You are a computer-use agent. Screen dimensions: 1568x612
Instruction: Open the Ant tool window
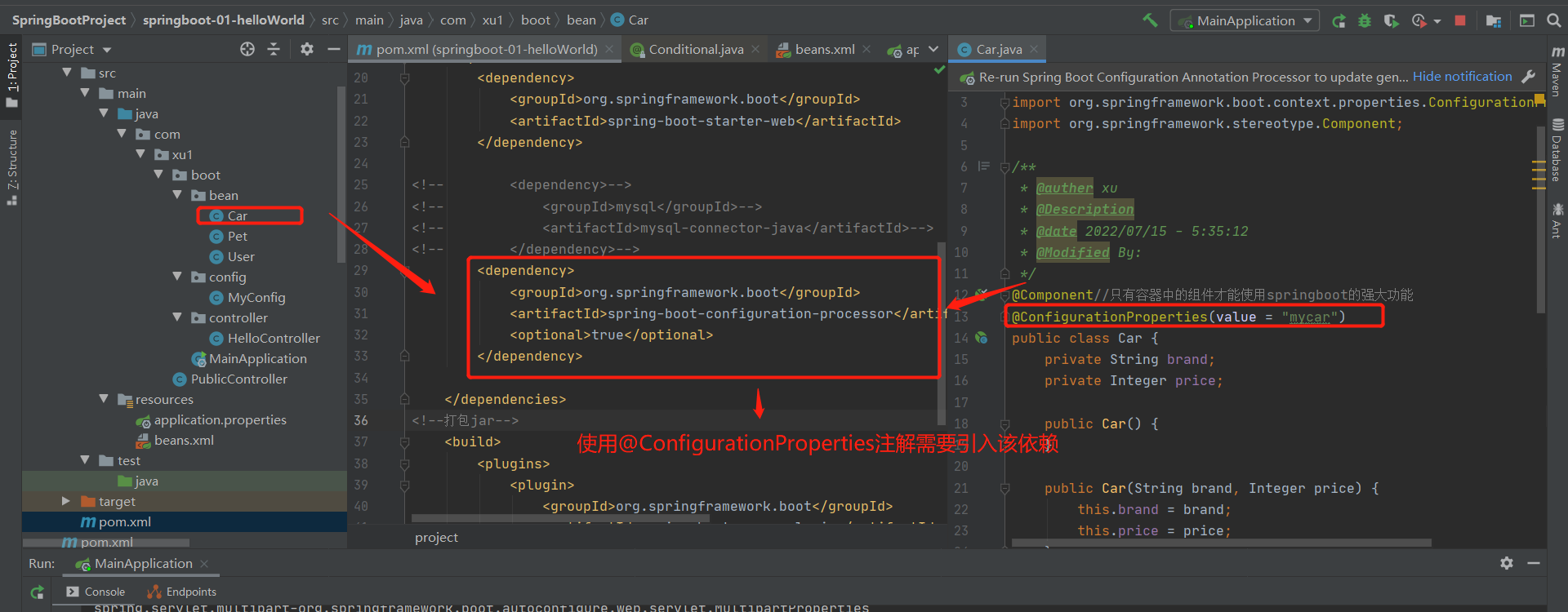click(x=1557, y=220)
